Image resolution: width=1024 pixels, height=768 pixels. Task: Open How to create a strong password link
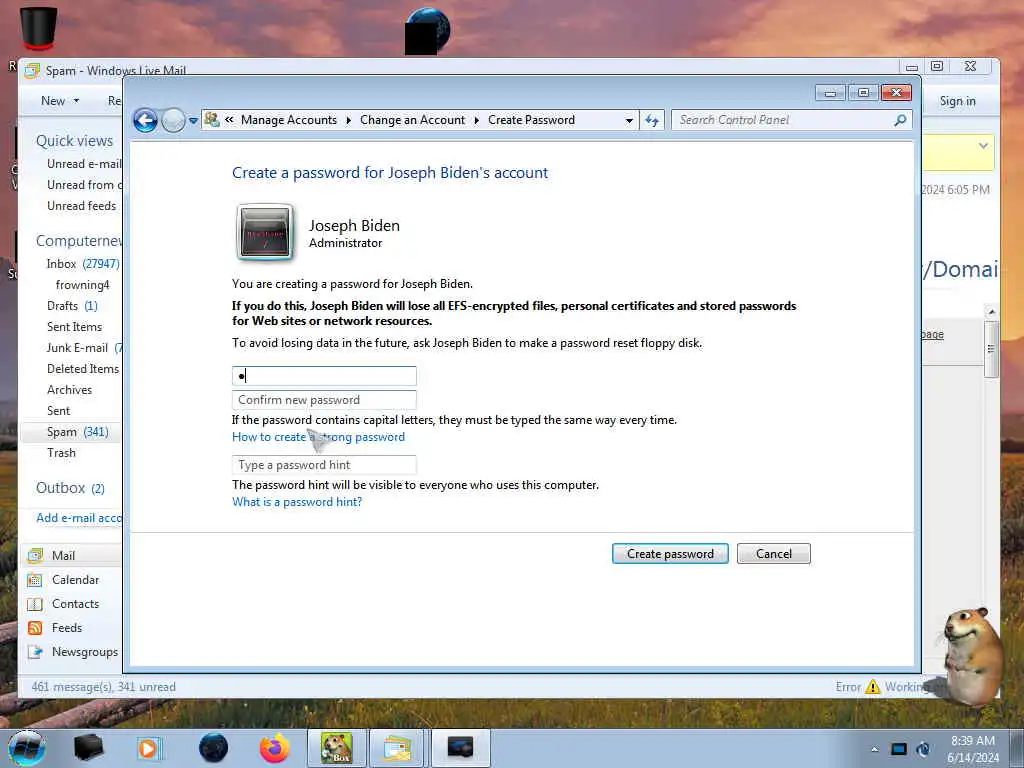[x=318, y=437]
